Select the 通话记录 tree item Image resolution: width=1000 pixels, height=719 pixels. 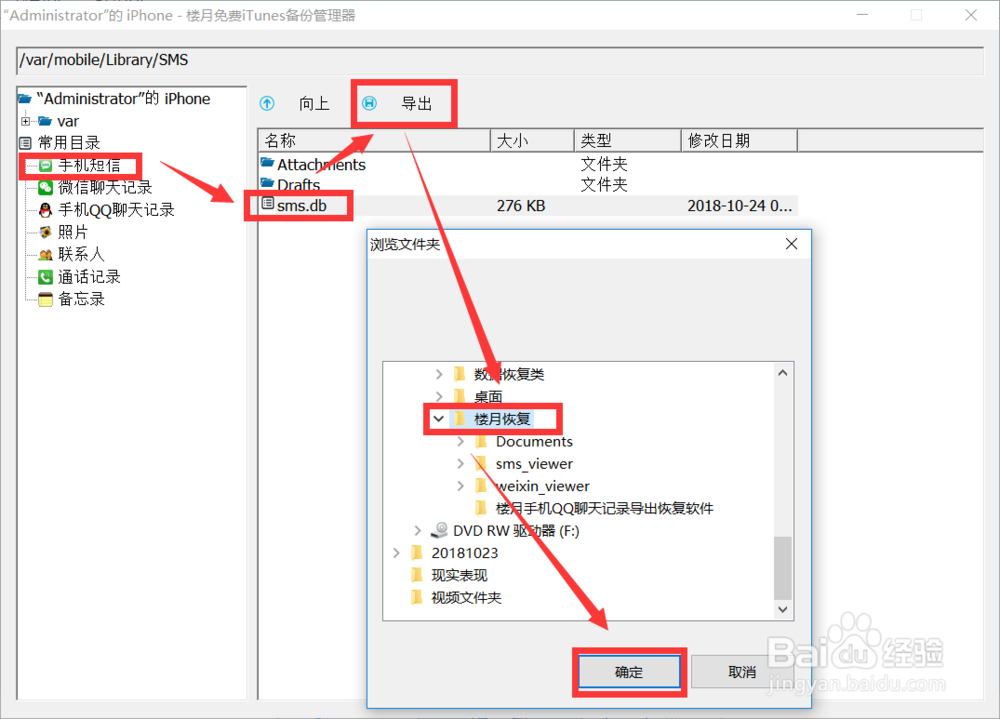click(x=89, y=277)
